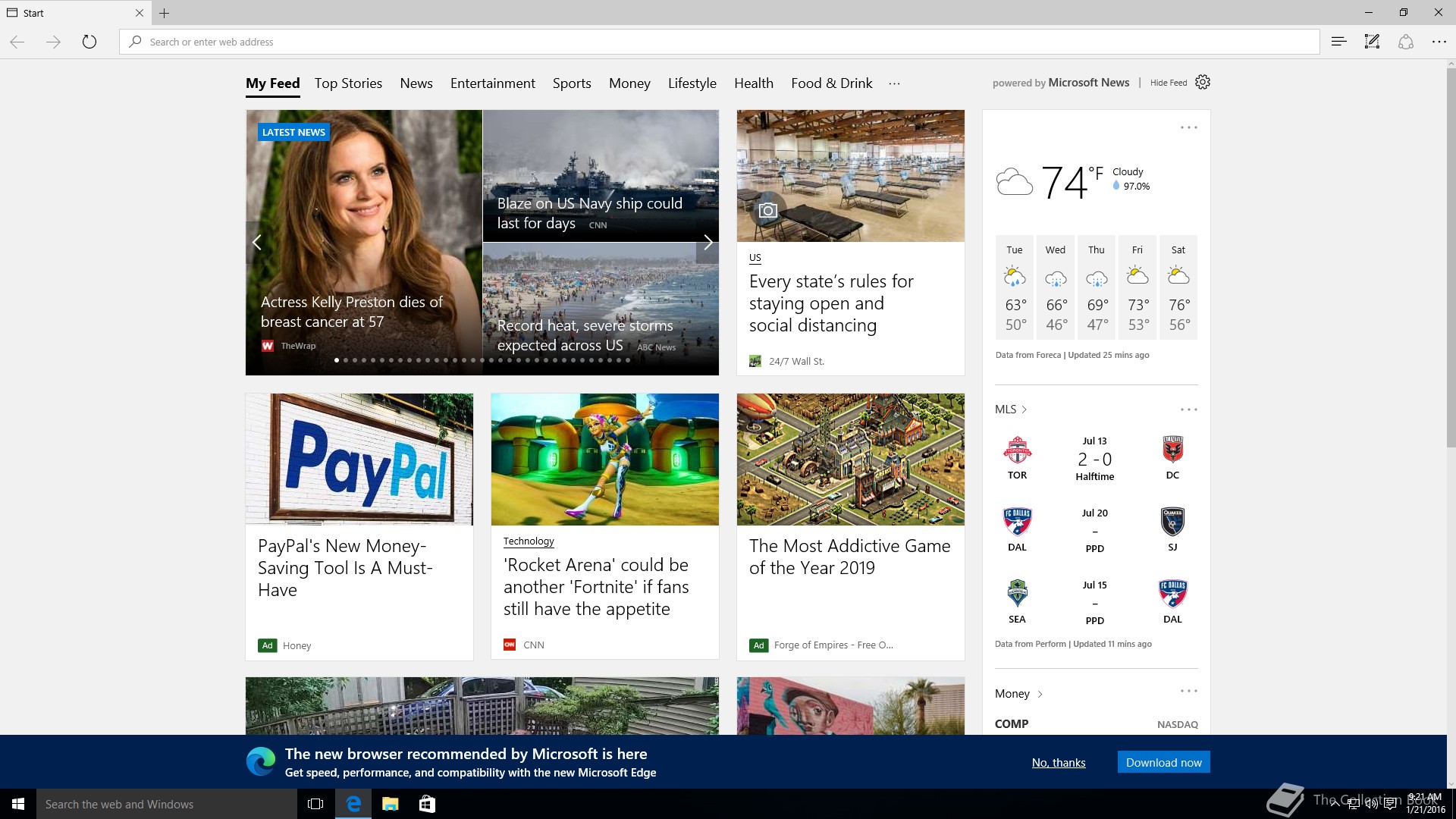The width and height of the screenshot is (1456, 819).
Task: Open weather card options (three dots)
Action: pyautogui.click(x=1188, y=127)
